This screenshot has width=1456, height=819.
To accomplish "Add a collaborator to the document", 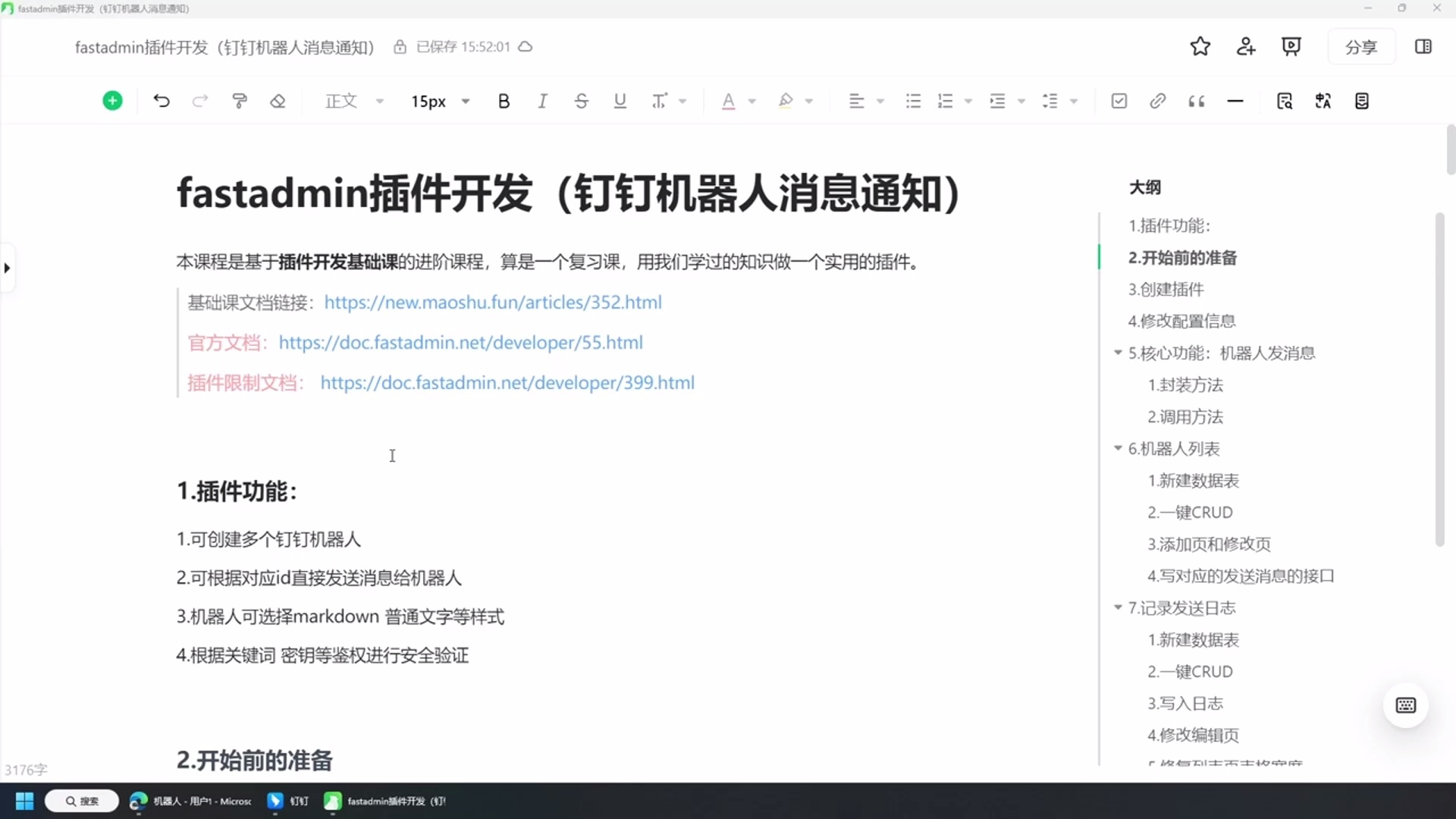I will pos(1245,46).
